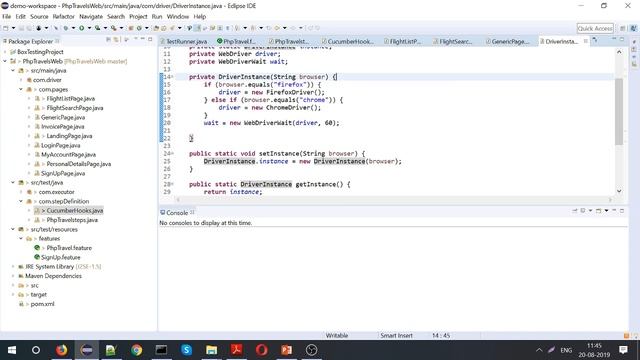640x360 pixels.
Task: Maximize the Package Explorer panel
Action: point(150,39)
